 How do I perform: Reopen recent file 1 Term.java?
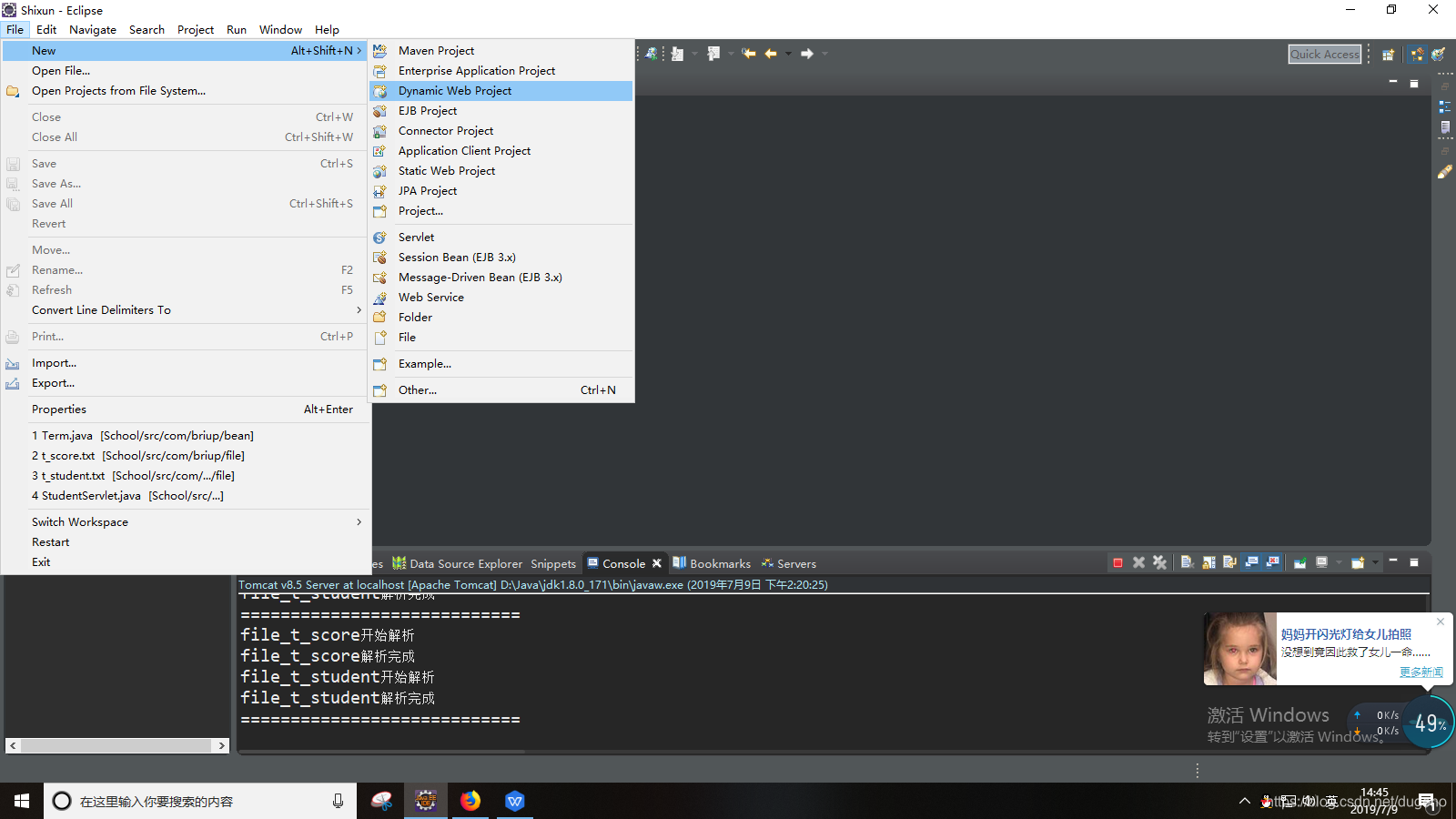(x=185, y=436)
